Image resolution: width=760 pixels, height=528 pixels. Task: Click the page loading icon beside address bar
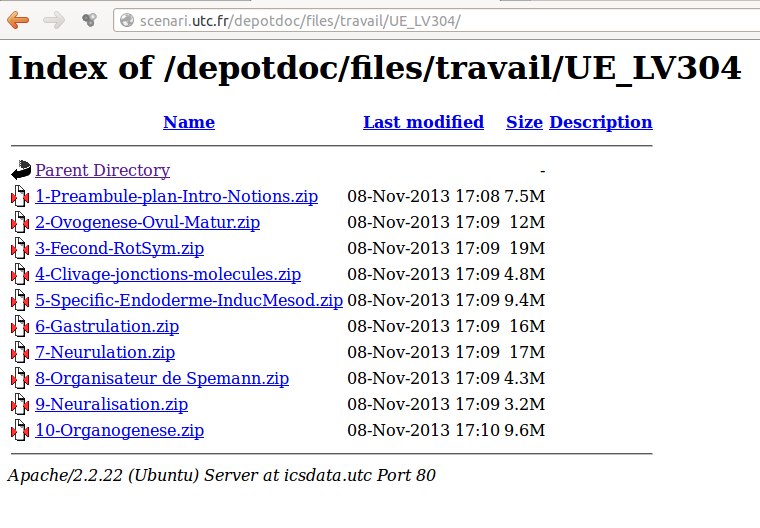pyautogui.click(x=89, y=20)
